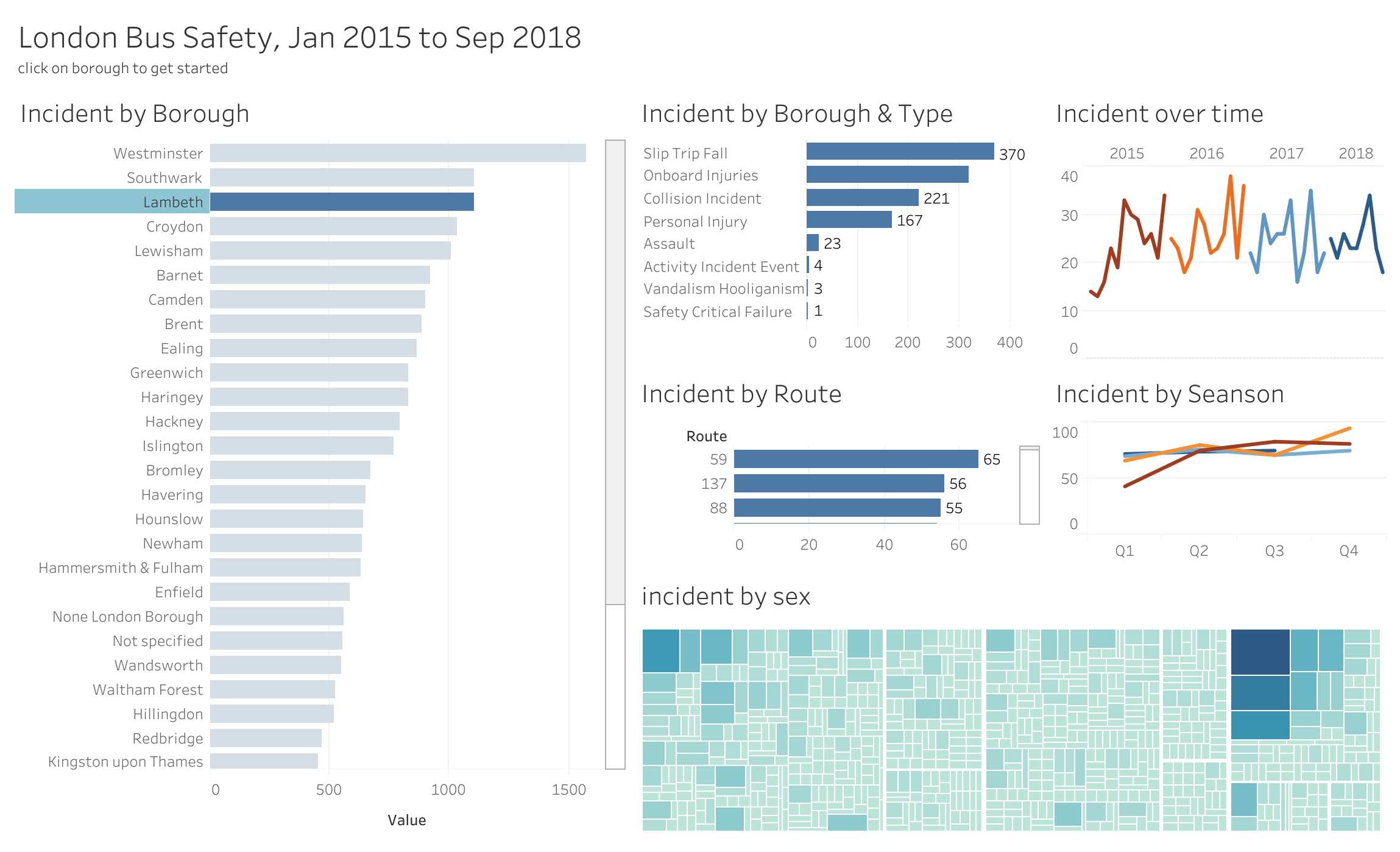The height and width of the screenshot is (852, 1400).
Task: Select the Enfield borough label
Action: click(179, 592)
